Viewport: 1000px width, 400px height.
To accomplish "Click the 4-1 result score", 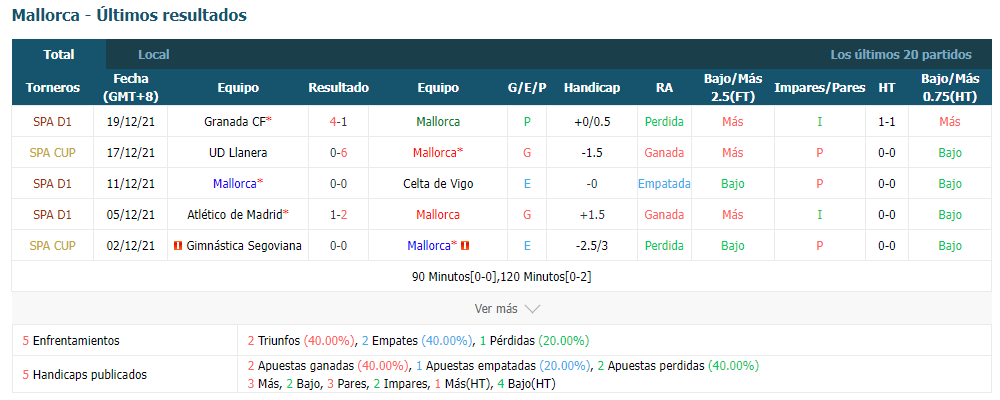I will tap(338, 122).
